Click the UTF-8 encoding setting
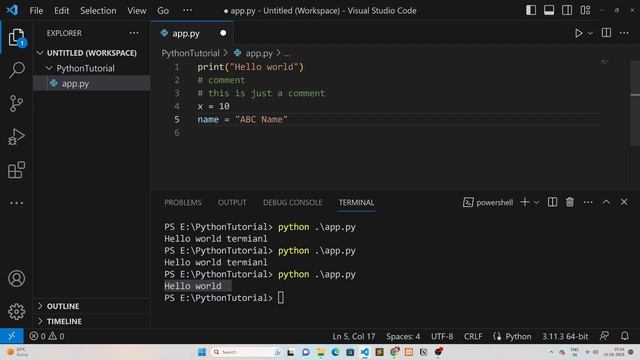The width and height of the screenshot is (640, 360). coord(442,336)
